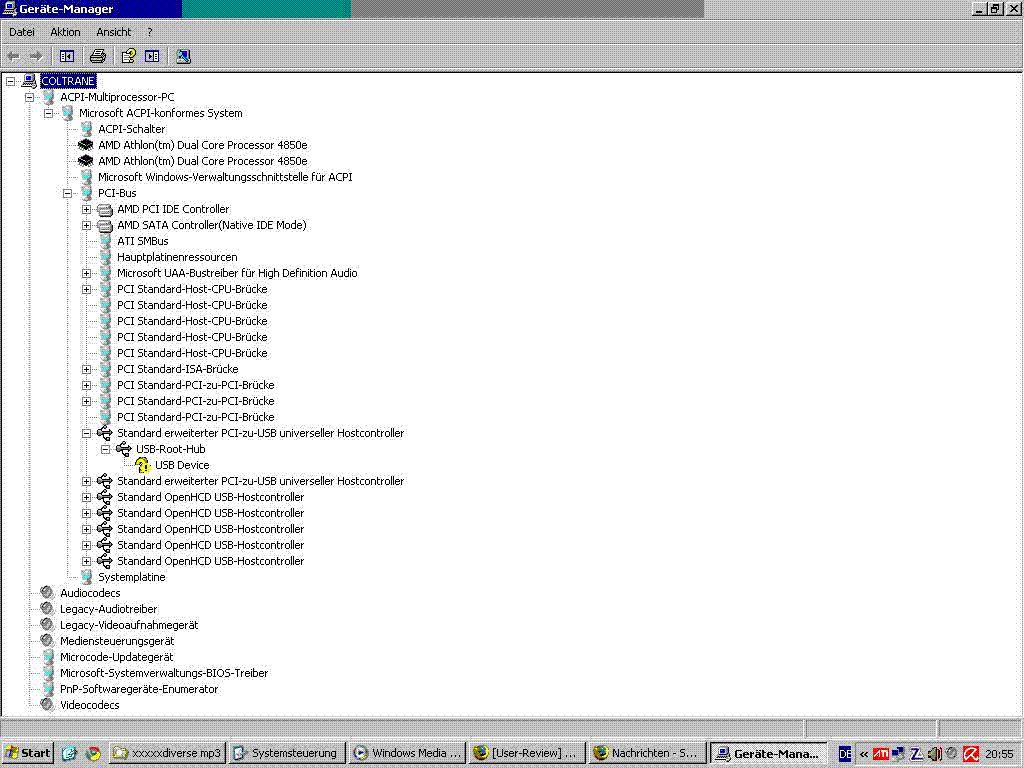The image size is (1024, 768).
Task: Select the 'USB Device' entry
Action: (182, 465)
